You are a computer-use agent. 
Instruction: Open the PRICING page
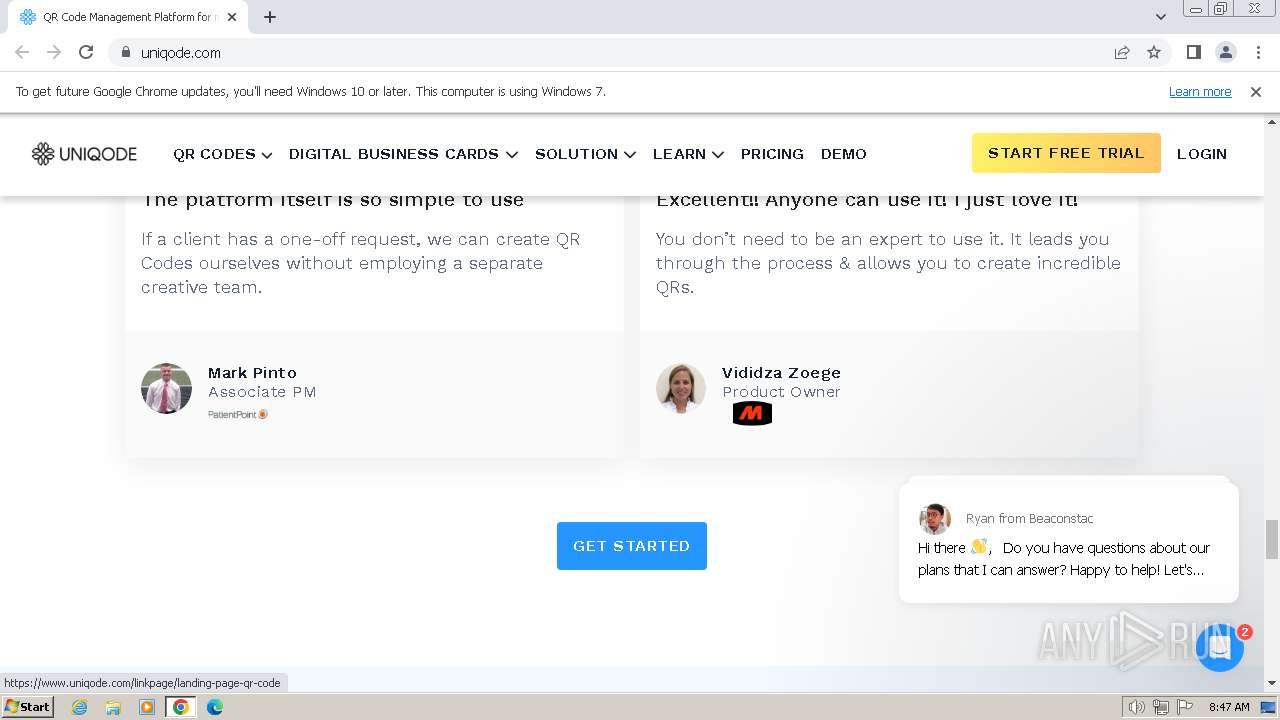772,154
